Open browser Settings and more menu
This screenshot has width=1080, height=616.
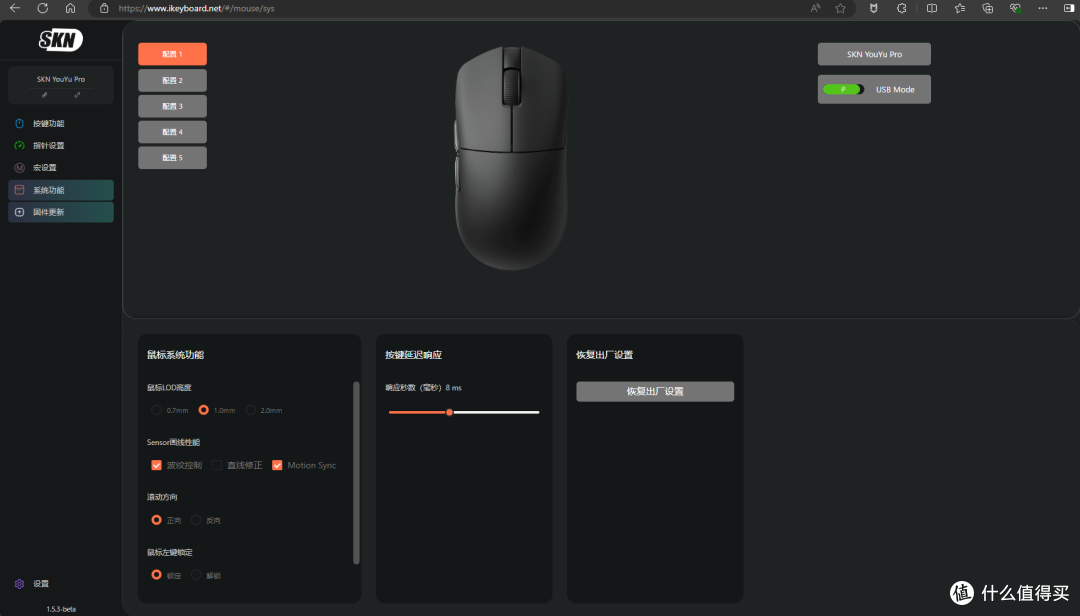(1043, 8)
